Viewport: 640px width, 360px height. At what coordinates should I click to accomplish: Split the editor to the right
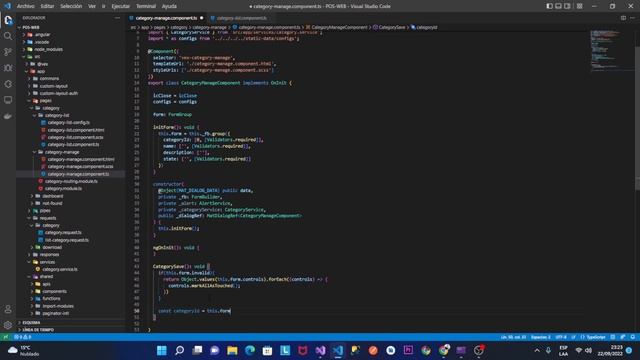(623, 18)
